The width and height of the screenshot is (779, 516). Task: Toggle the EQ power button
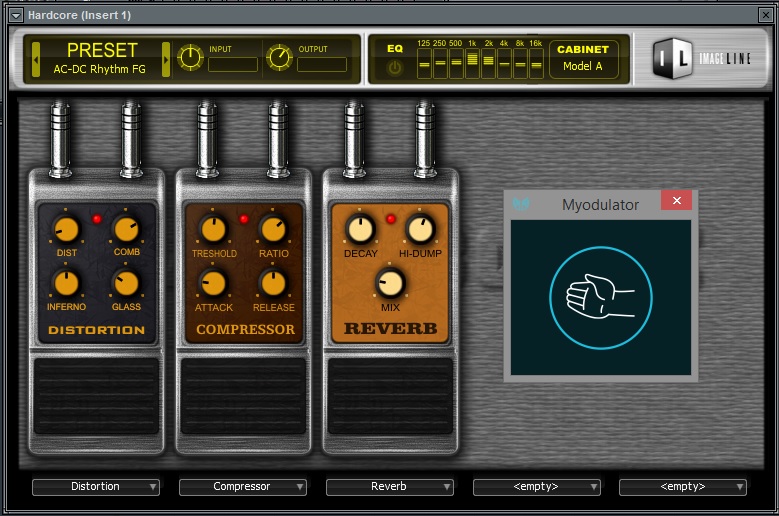[395, 68]
